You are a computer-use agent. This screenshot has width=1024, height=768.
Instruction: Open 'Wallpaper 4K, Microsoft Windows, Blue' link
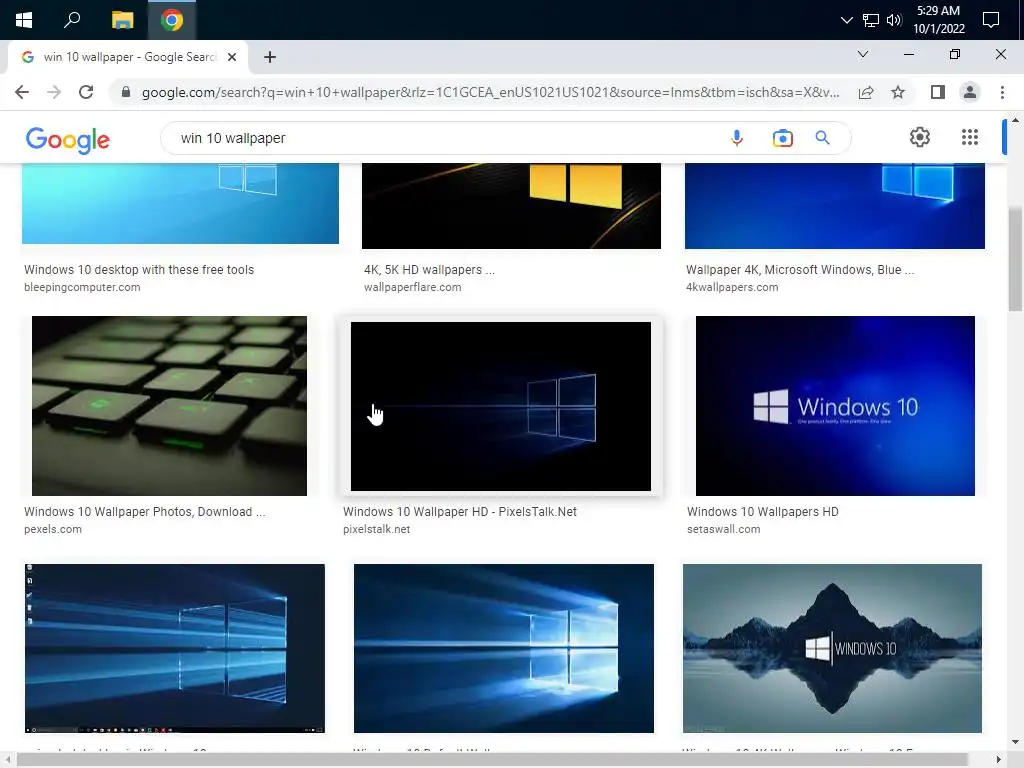(x=800, y=270)
